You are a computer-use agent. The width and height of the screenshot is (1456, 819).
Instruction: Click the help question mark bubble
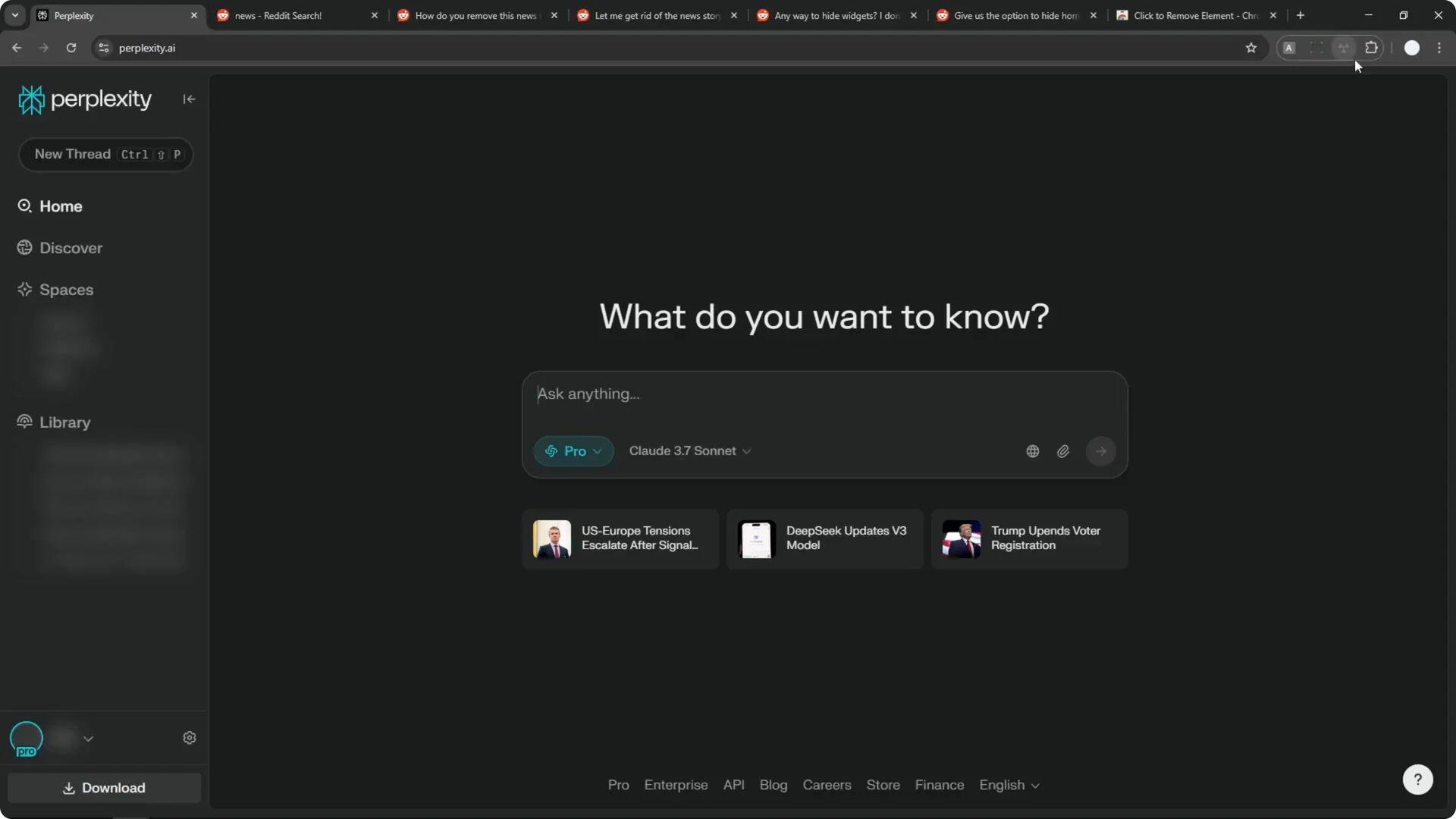tap(1417, 779)
